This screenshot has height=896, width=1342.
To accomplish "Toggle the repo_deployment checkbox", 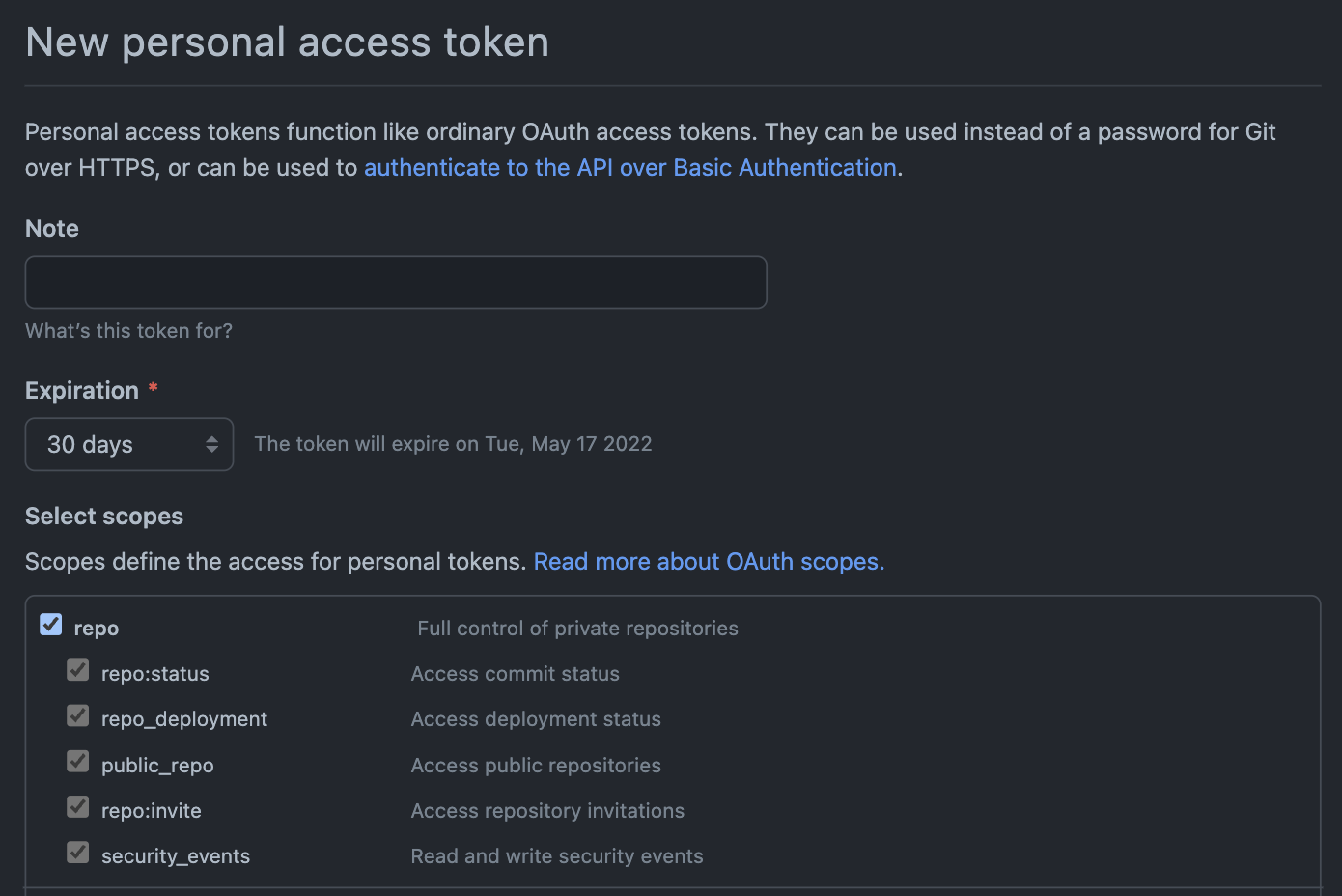I will pyautogui.click(x=78, y=715).
